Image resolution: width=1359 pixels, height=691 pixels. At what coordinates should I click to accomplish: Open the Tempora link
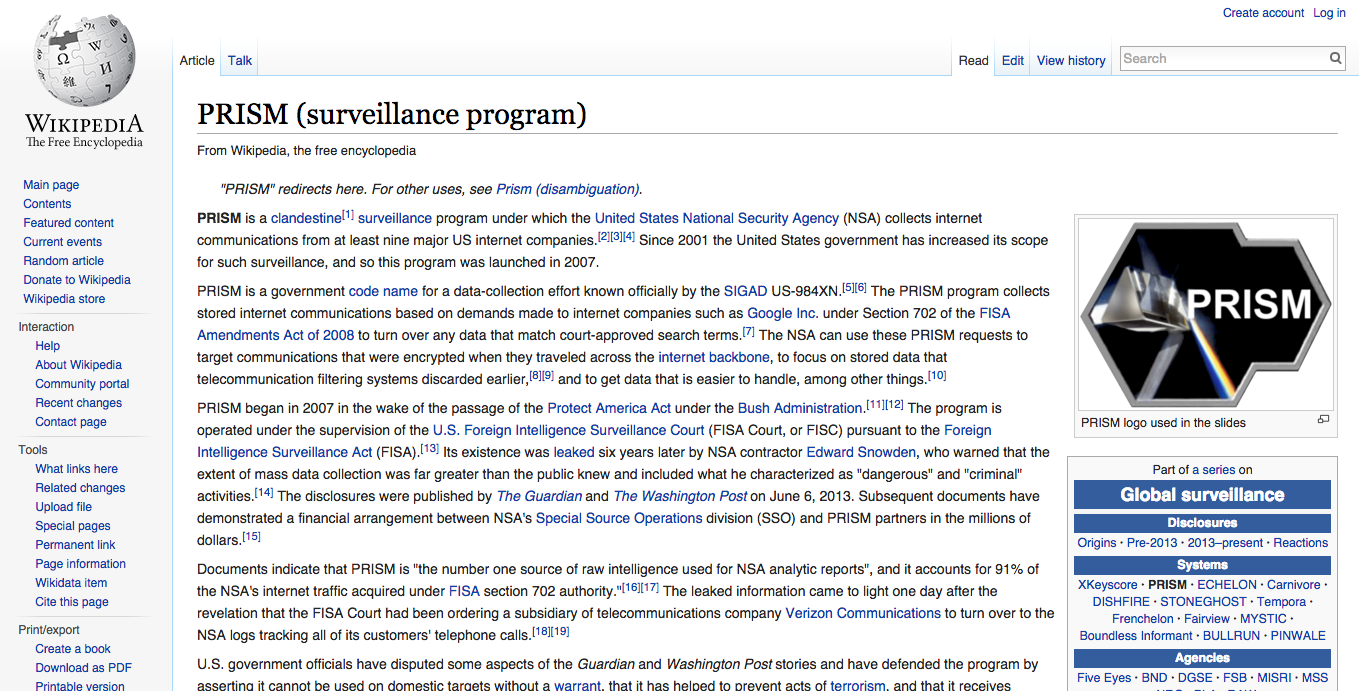point(1281,602)
